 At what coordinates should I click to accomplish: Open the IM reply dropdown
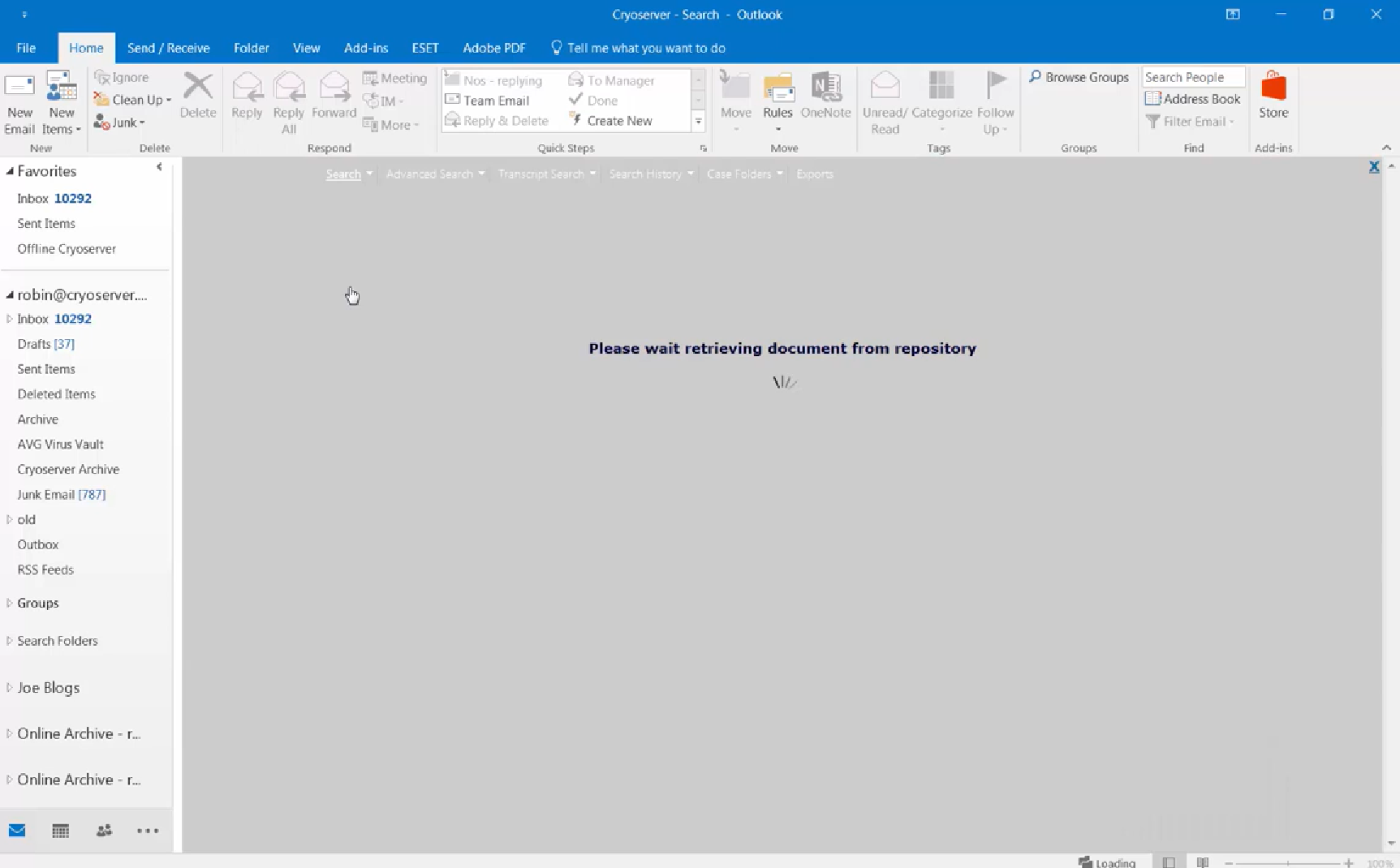pos(383,101)
